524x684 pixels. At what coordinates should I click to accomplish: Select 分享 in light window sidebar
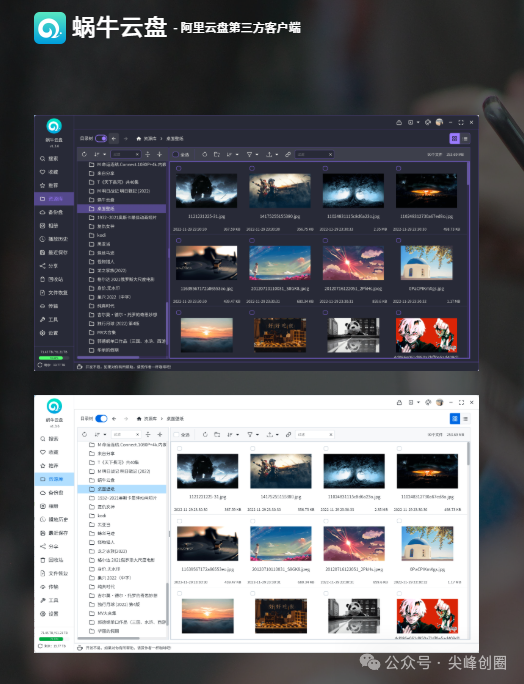pos(49,546)
